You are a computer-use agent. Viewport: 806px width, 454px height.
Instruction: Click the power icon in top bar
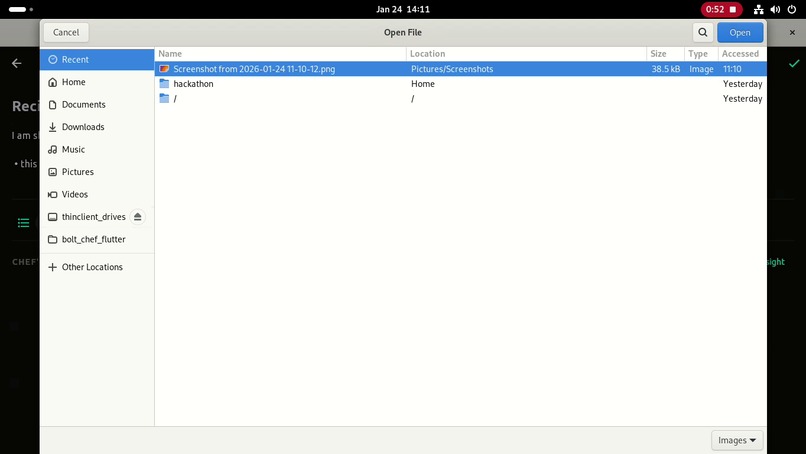coord(792,9)
